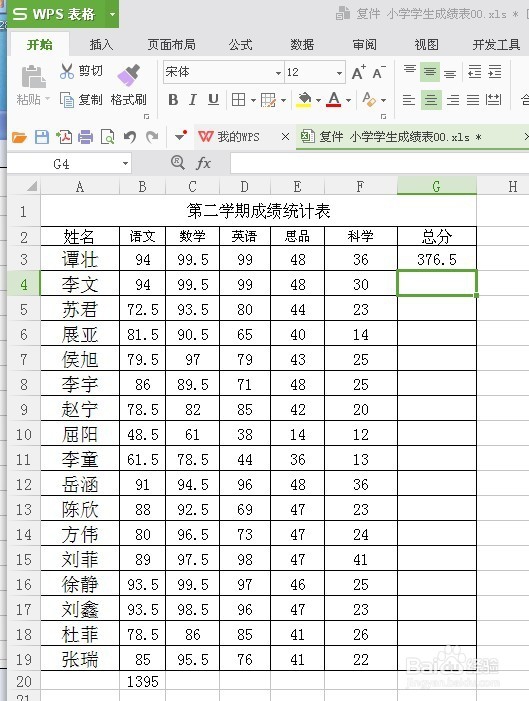This screenshot has width=529, height=701.
Task: Align text to bottom of cell
Action: tap(450, 72)
